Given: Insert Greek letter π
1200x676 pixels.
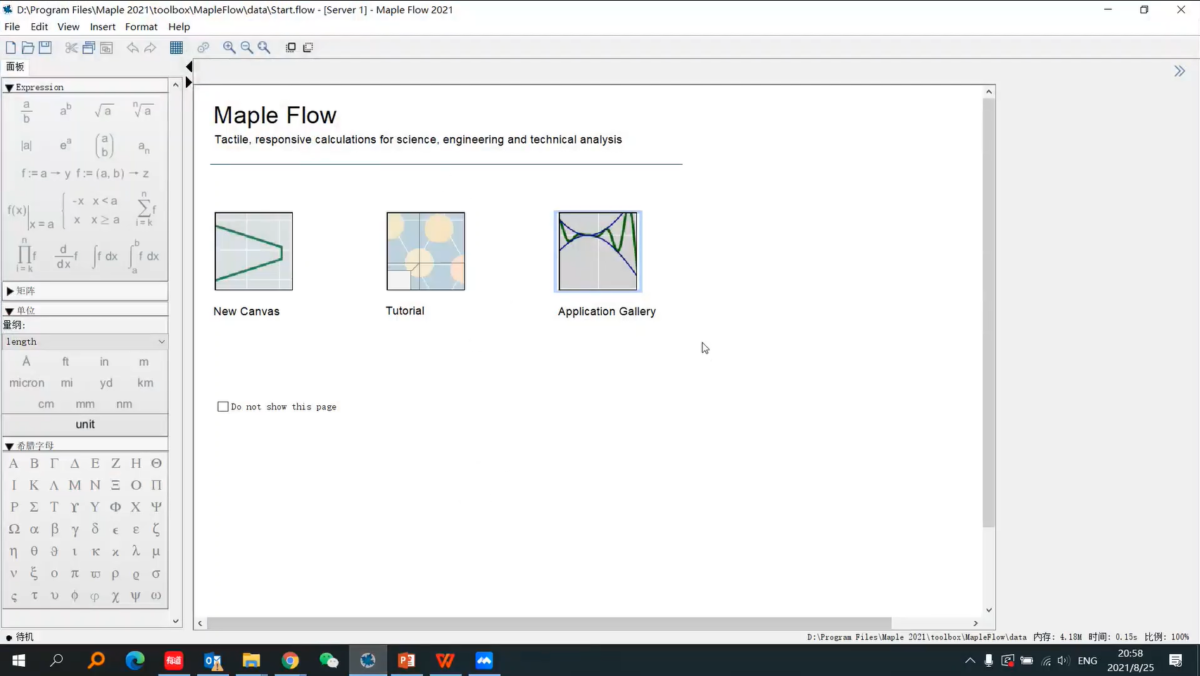Looking at the screenshot, I should click(75, 574).
